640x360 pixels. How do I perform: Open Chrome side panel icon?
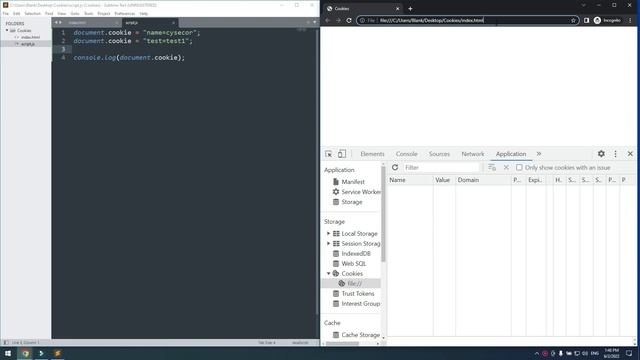click(x=587, y=20)
